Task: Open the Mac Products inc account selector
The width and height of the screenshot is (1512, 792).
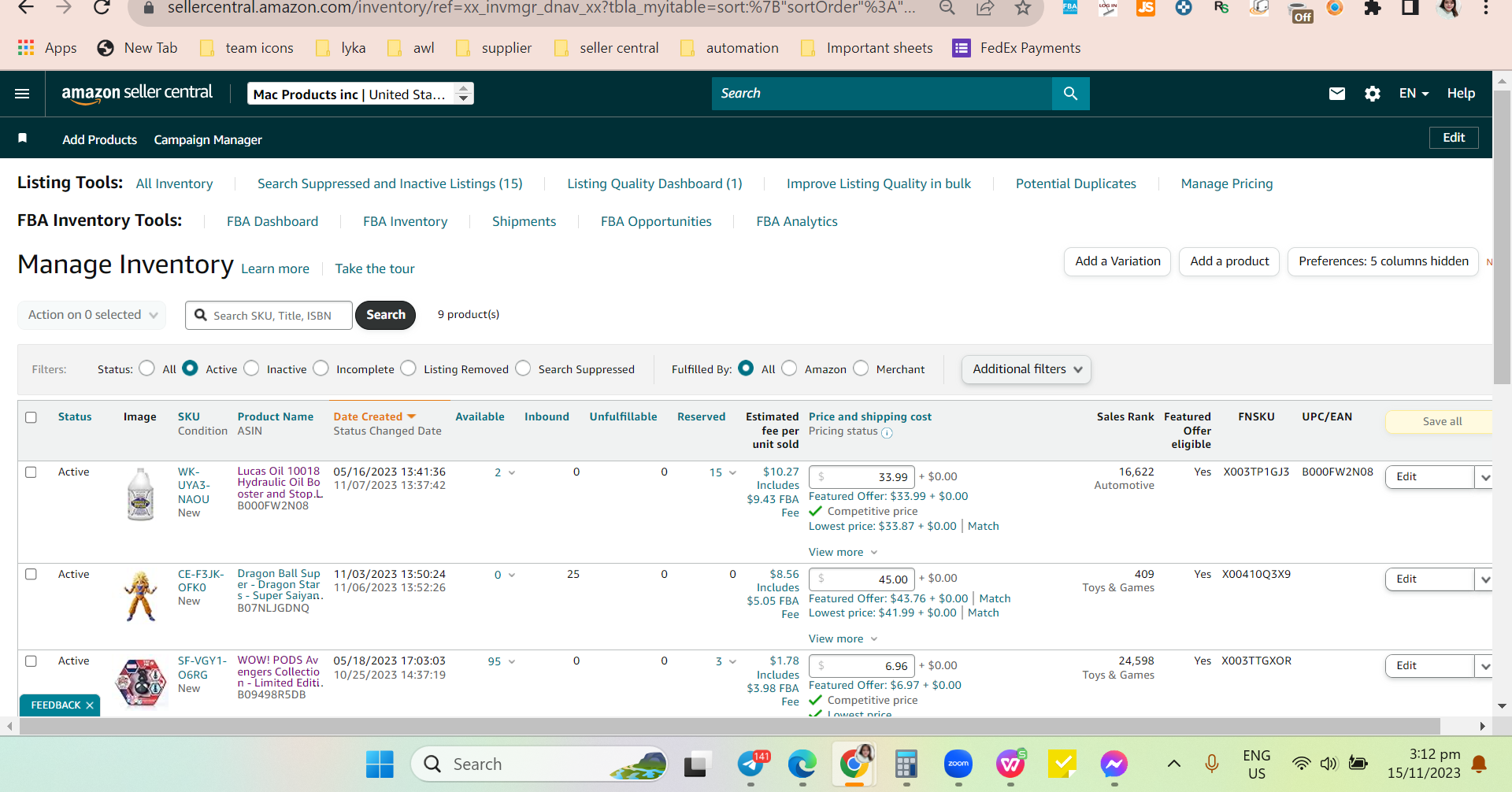Action: pos(360,94)
